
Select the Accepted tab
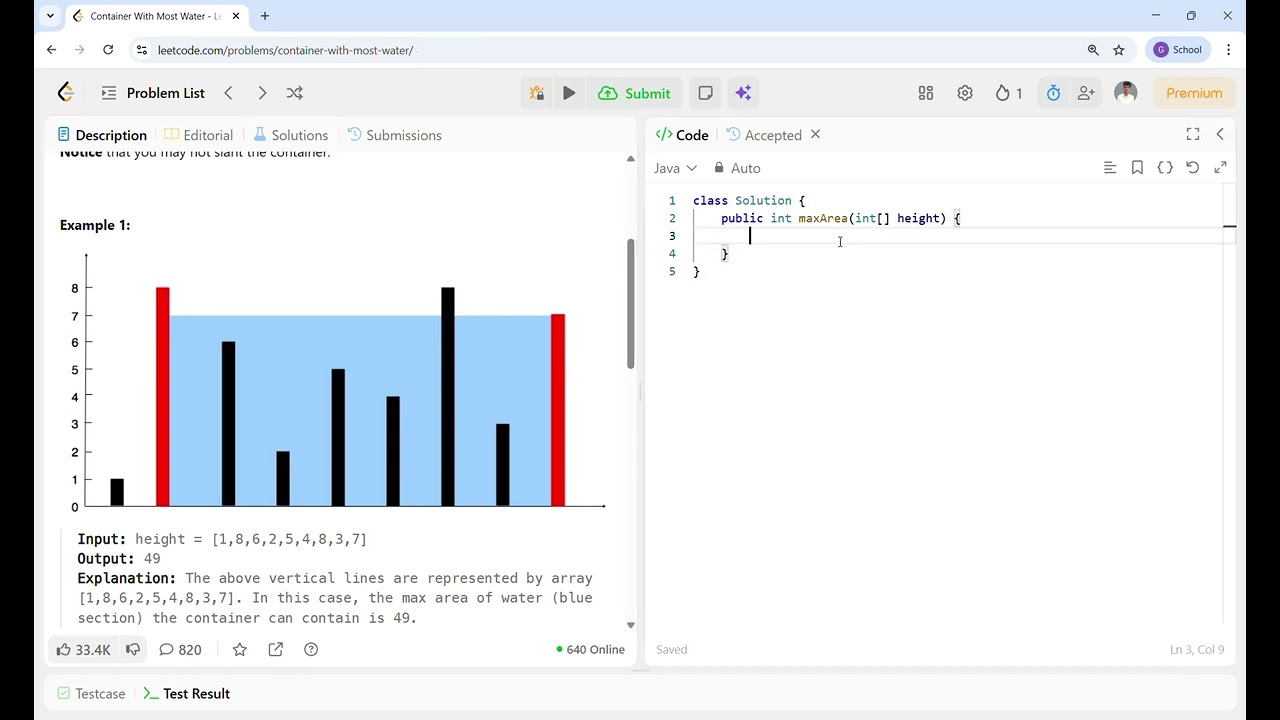tap(764, 135)
